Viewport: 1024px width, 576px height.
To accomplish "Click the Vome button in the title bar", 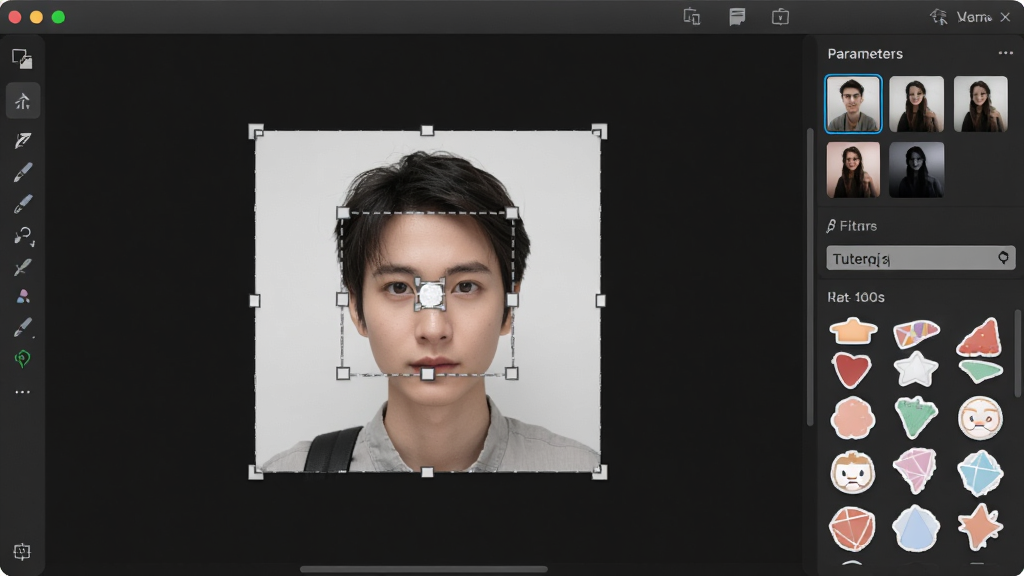I will pyautogui.click(x=974, y=17).
